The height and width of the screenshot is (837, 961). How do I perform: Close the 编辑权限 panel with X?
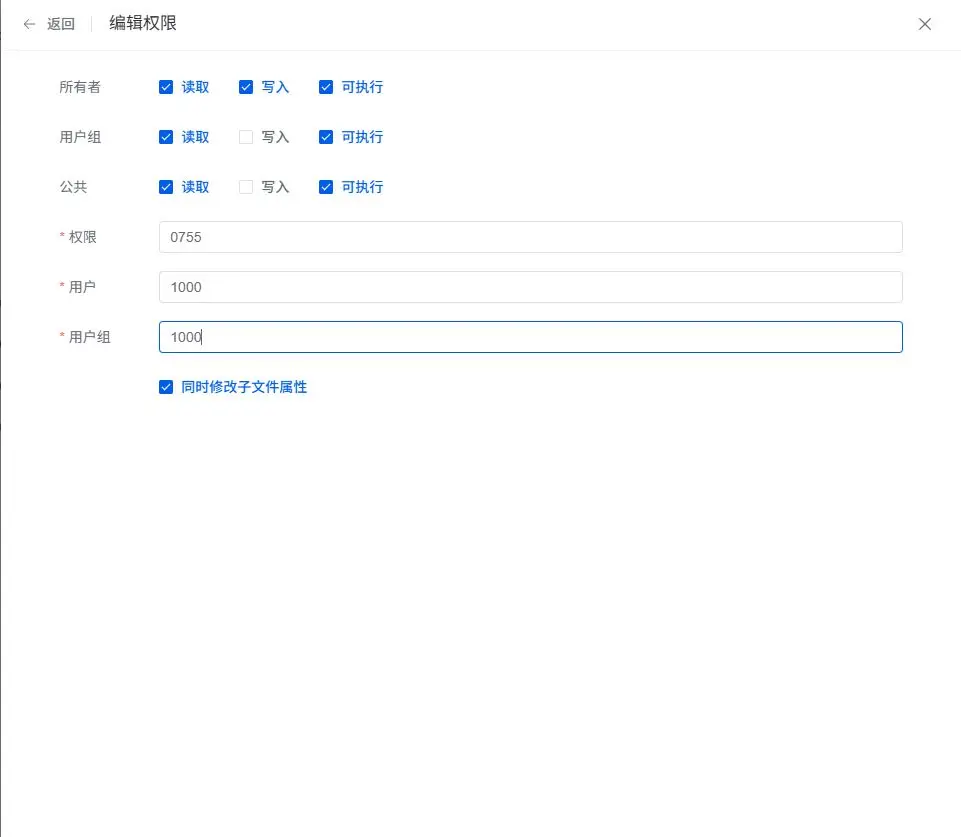(x=924, y=24)
